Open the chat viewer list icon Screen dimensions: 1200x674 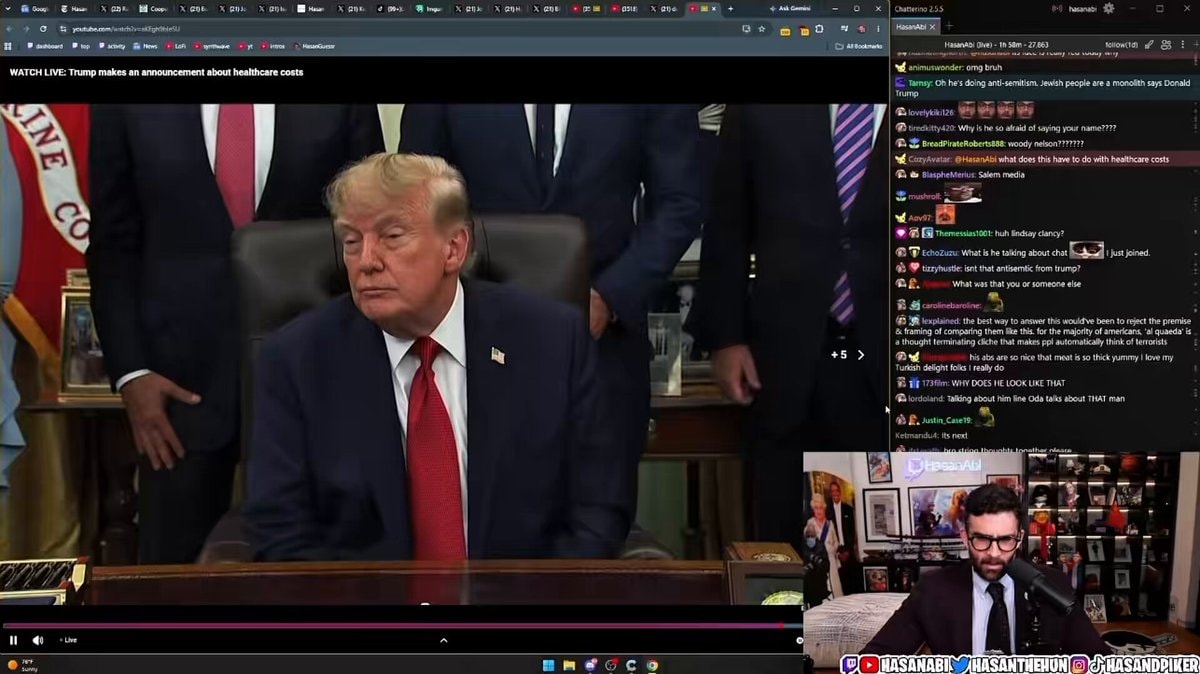(1166, 45)
